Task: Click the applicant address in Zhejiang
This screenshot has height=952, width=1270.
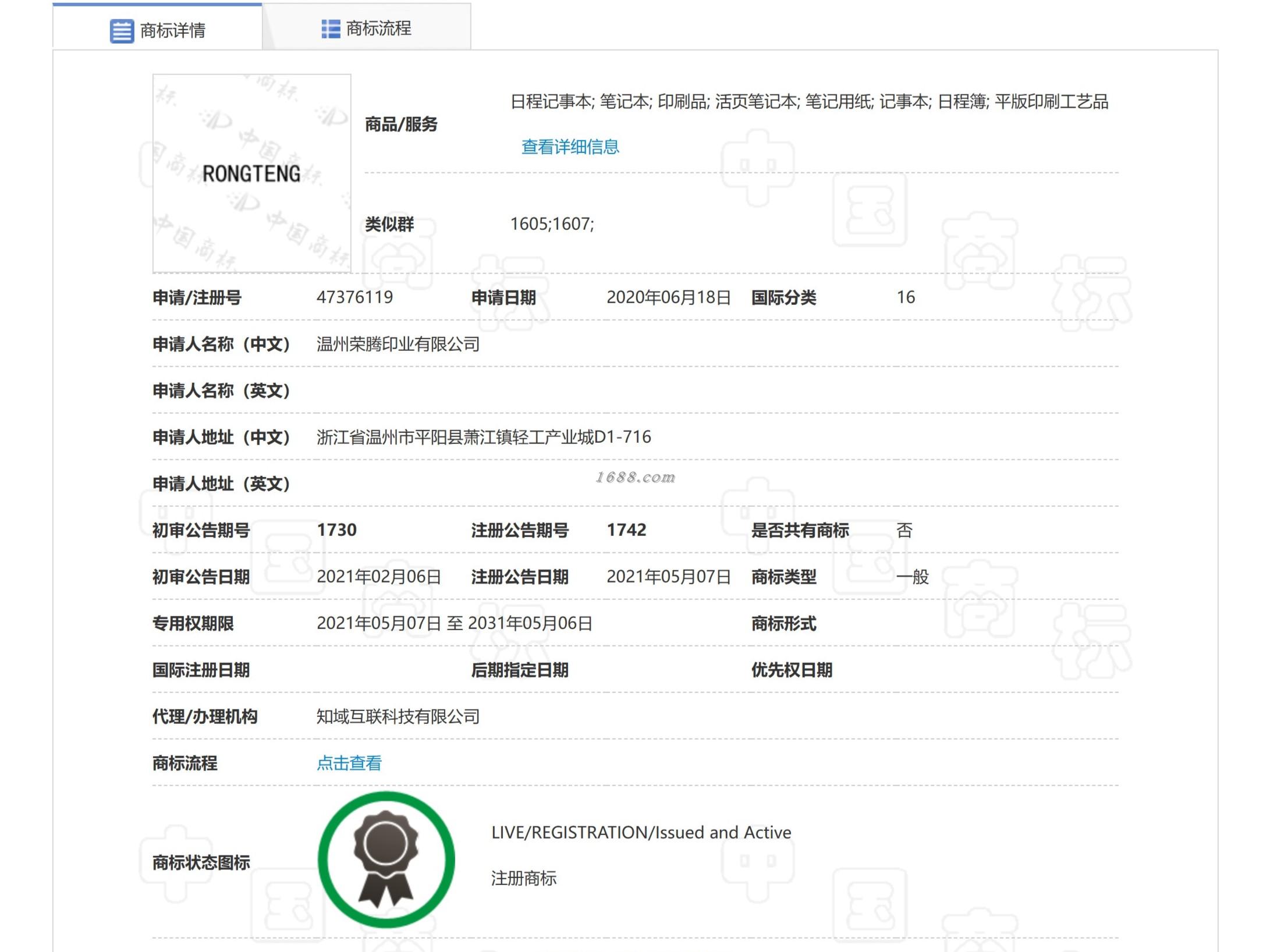Action: [x=484, y=437]
